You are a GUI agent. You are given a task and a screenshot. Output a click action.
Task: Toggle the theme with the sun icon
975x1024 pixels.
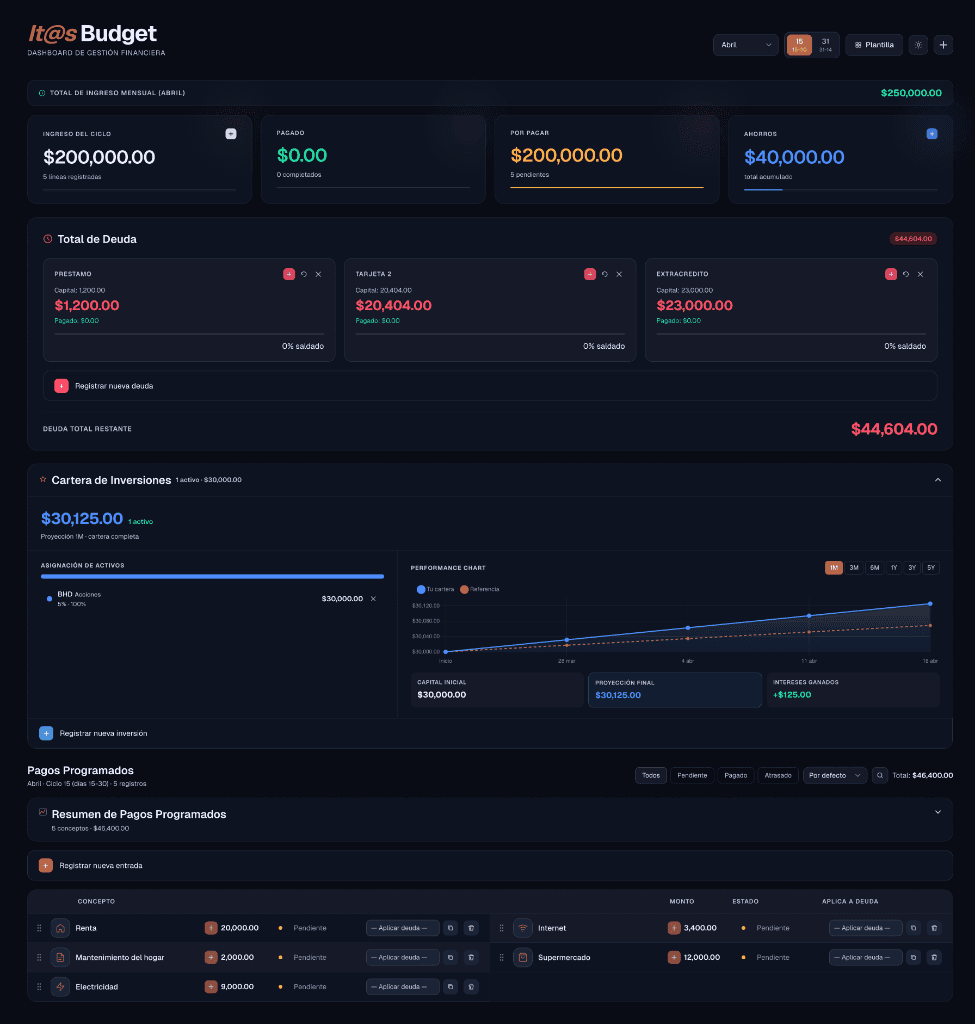(x=917, y=44)
